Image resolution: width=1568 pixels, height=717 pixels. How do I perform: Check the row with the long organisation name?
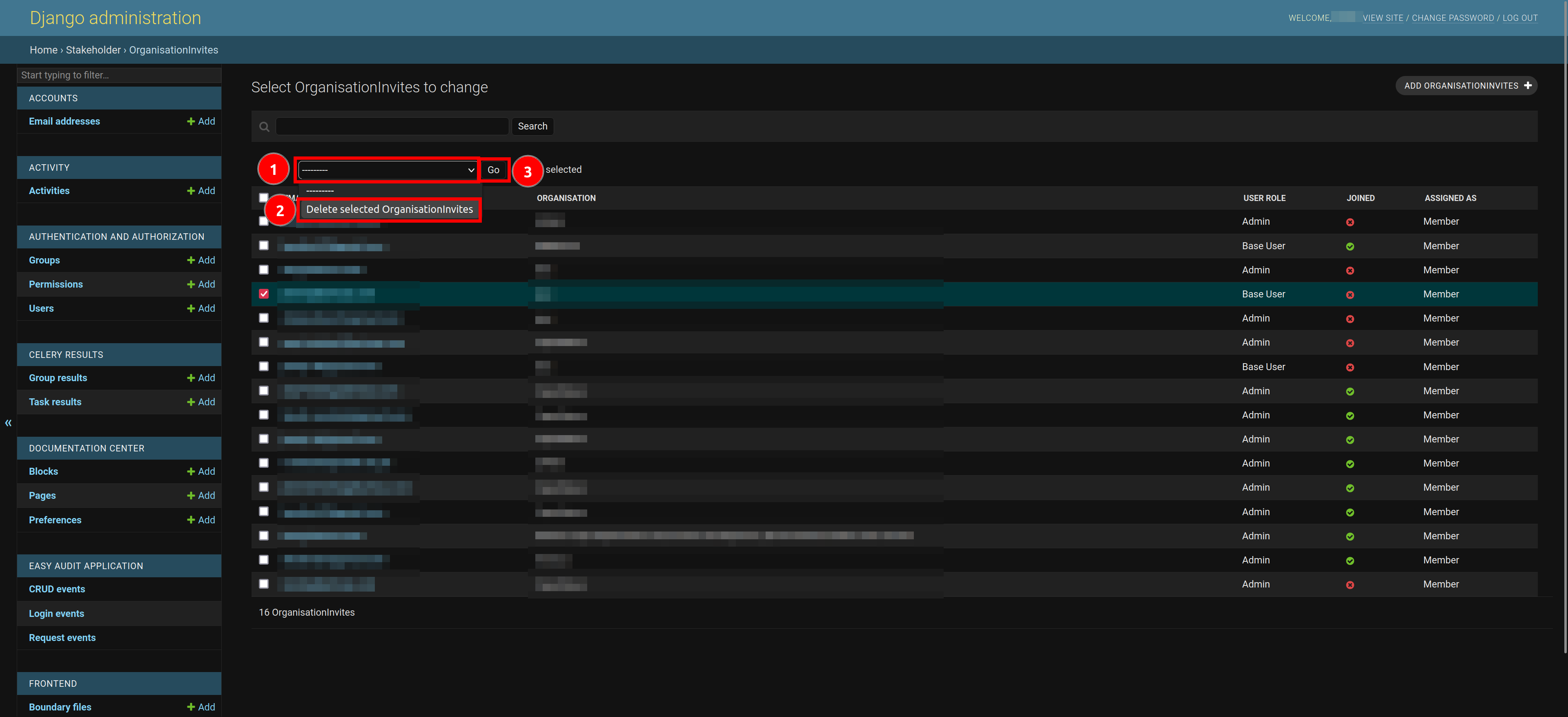click(x=263, y=536)
